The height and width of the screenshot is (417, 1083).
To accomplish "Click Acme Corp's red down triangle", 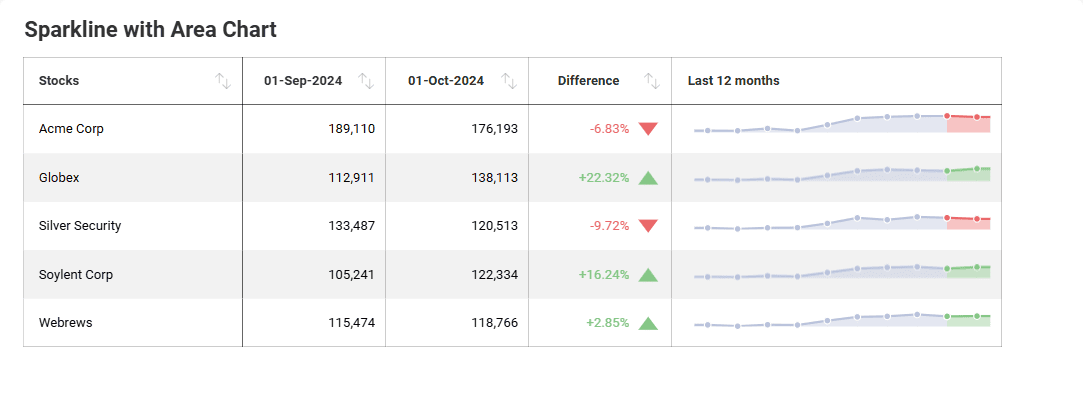I will click(x=648, y=129).
